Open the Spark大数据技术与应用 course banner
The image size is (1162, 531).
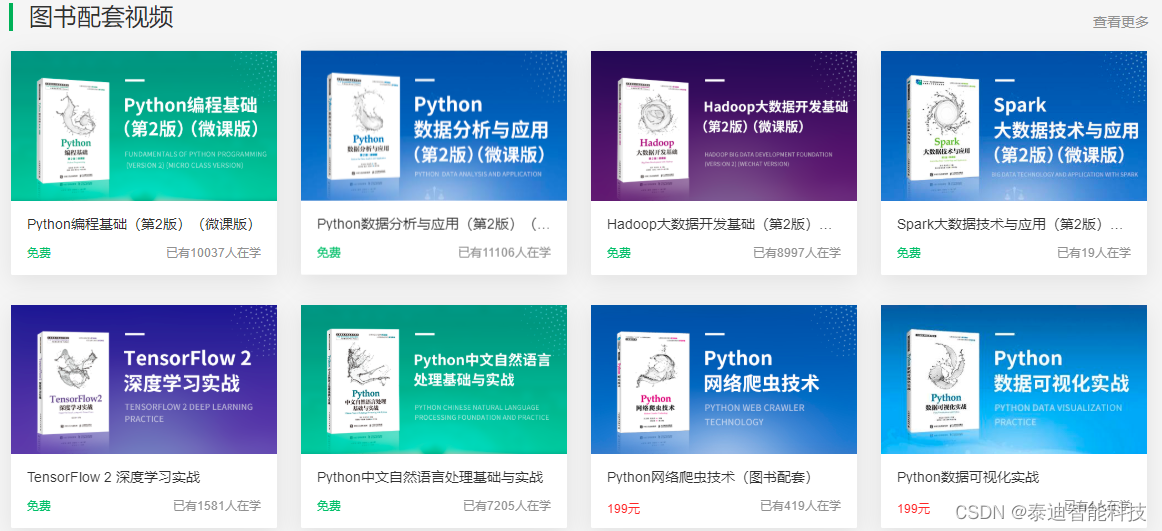[x=1014, y=126]
